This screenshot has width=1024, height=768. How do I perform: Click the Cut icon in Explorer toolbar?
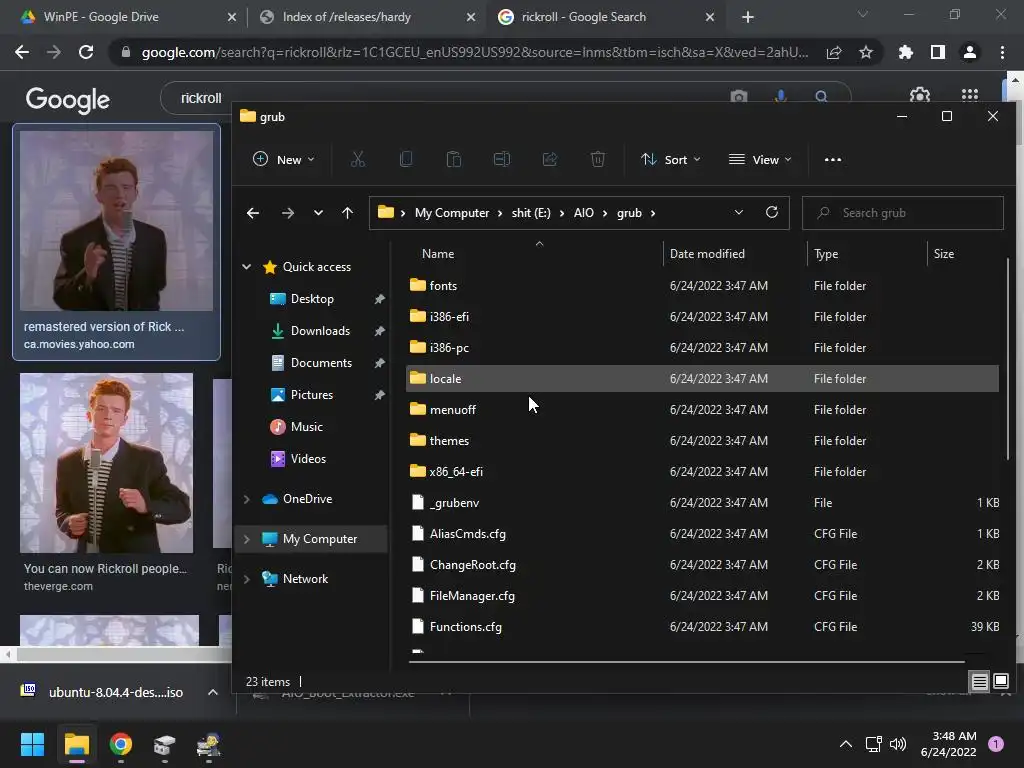click(358, 159)
